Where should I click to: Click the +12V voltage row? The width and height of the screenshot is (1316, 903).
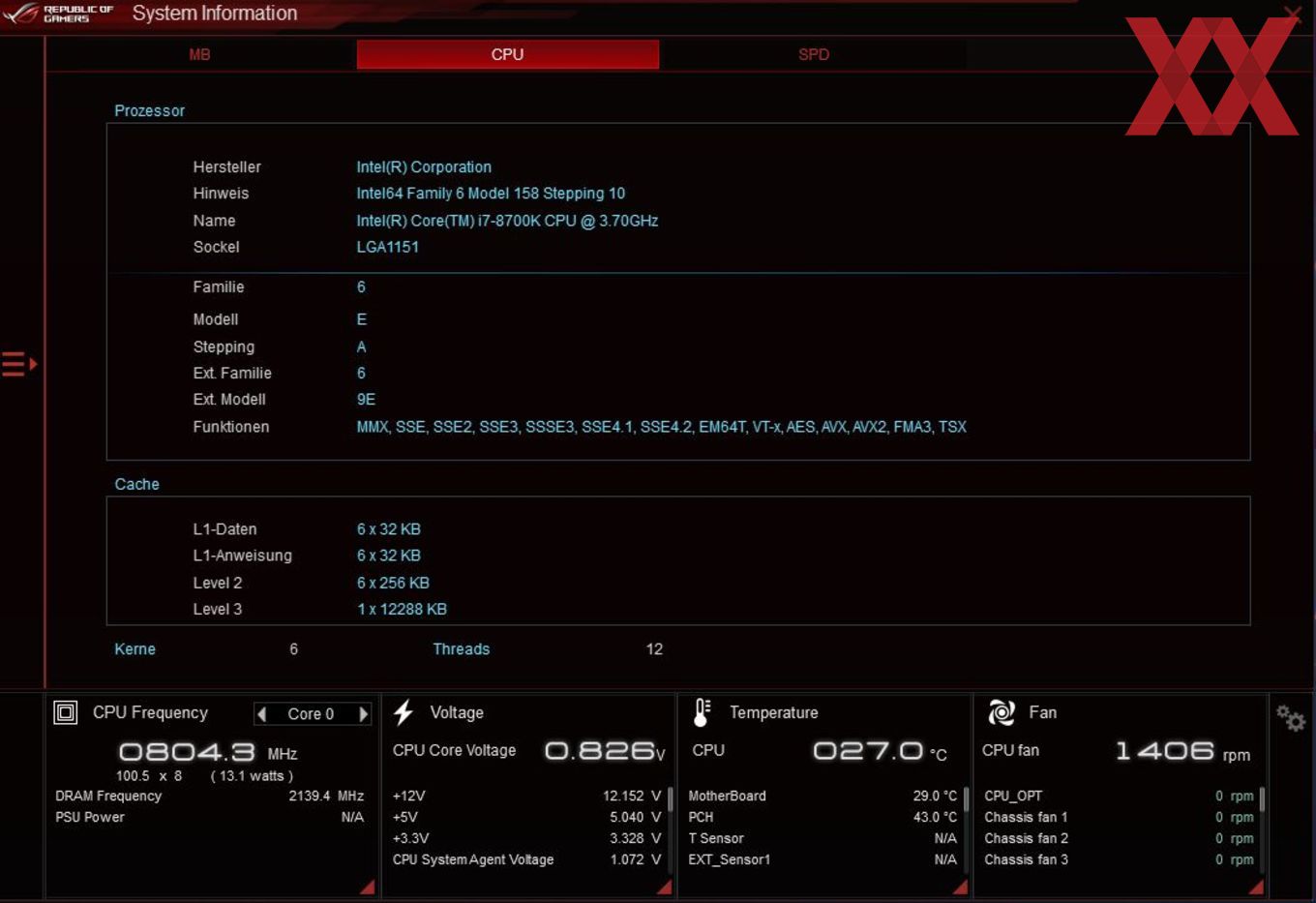pos(527,796)
